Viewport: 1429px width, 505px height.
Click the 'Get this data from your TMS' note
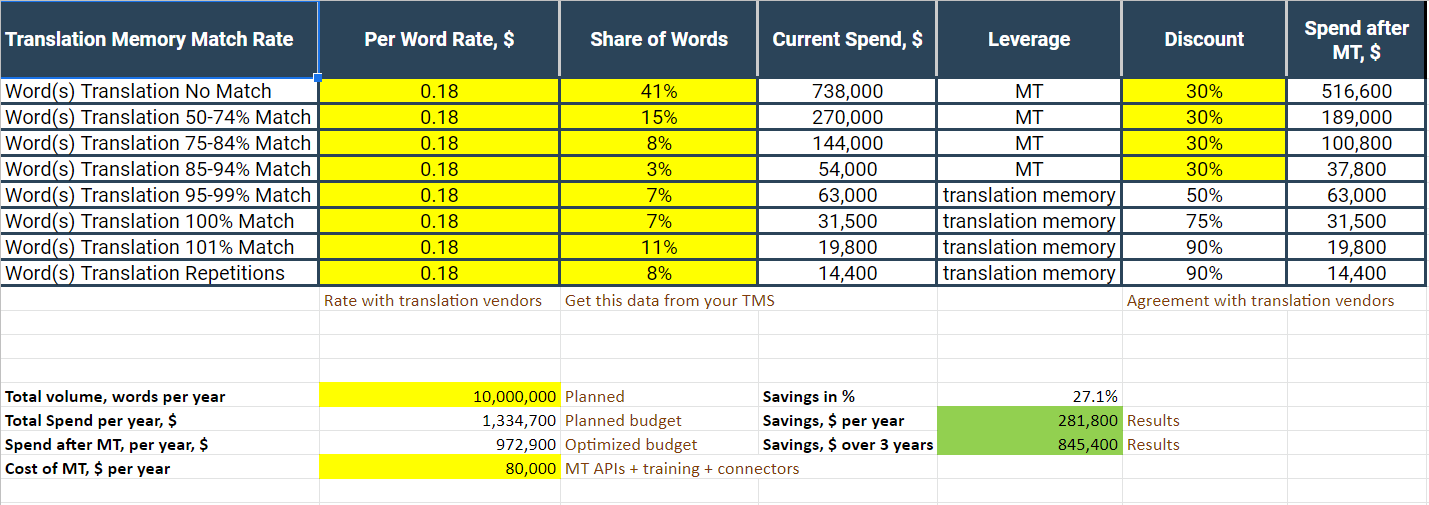tap(670, 300)
